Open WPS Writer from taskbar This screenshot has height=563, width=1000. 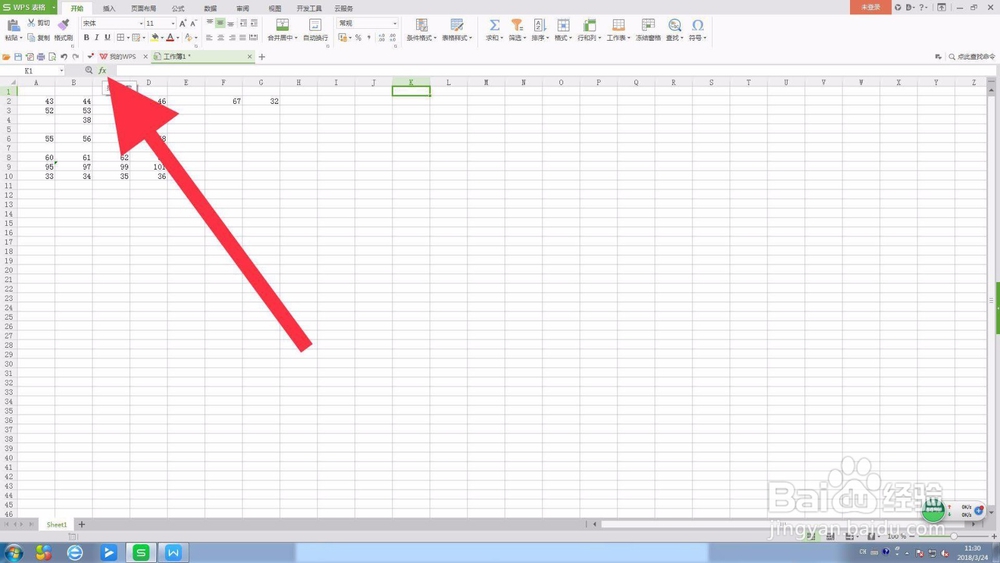(173, 552)
